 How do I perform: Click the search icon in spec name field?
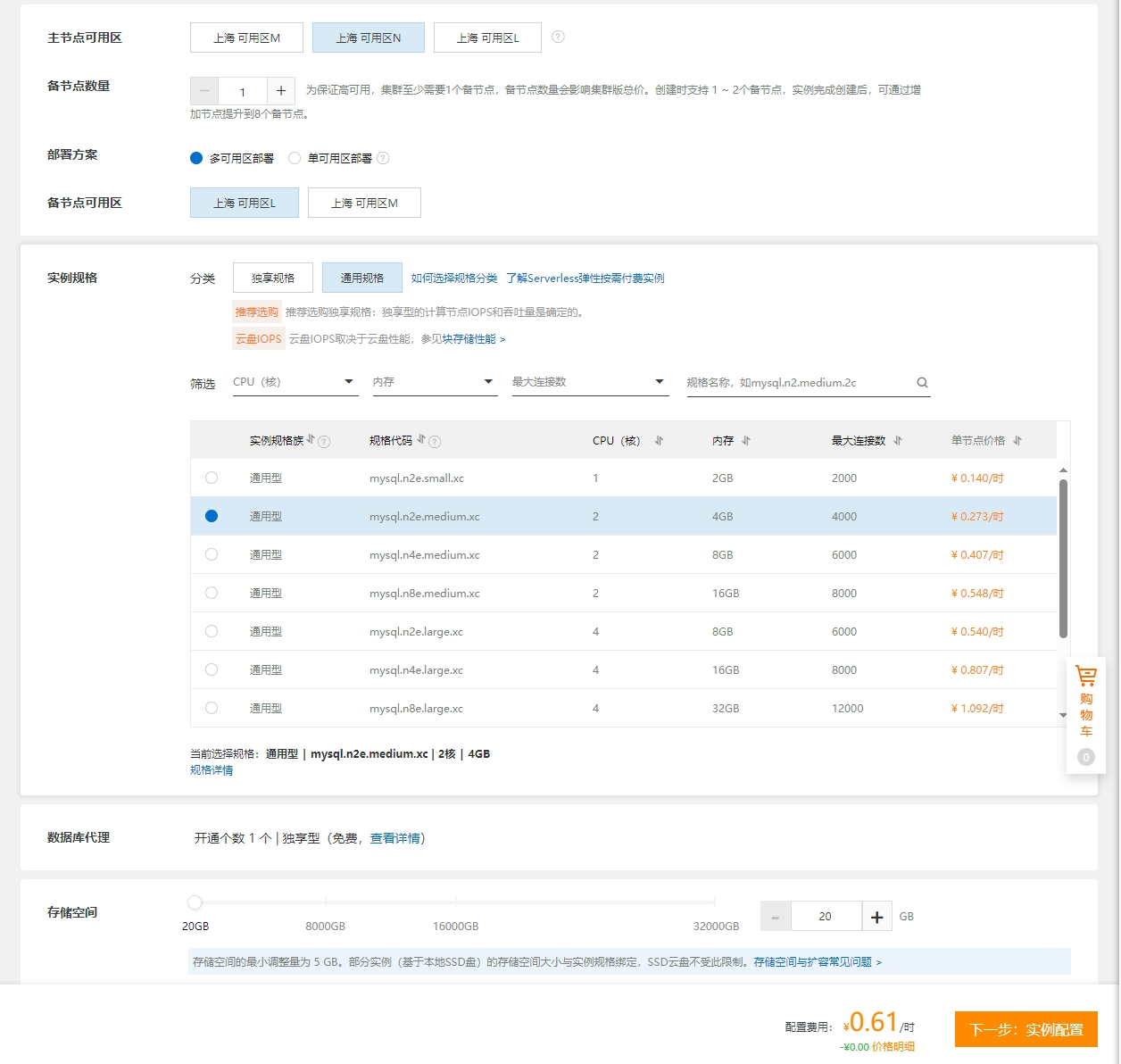click(x=922, y=383)
